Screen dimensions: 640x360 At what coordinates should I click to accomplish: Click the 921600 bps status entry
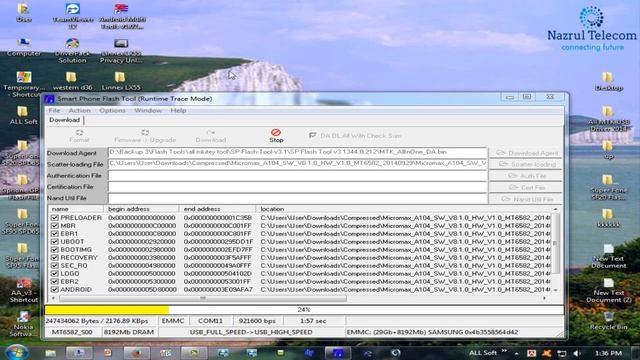coord(257,321)
